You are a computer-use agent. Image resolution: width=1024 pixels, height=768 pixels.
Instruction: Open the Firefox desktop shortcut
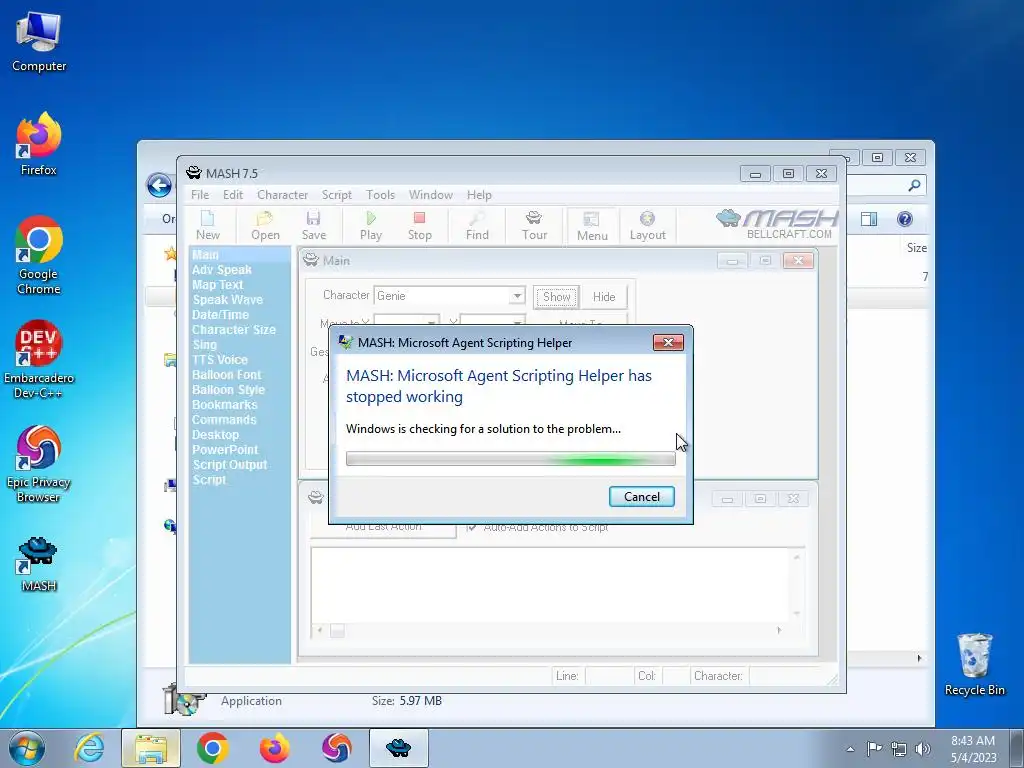pos(39,144)
